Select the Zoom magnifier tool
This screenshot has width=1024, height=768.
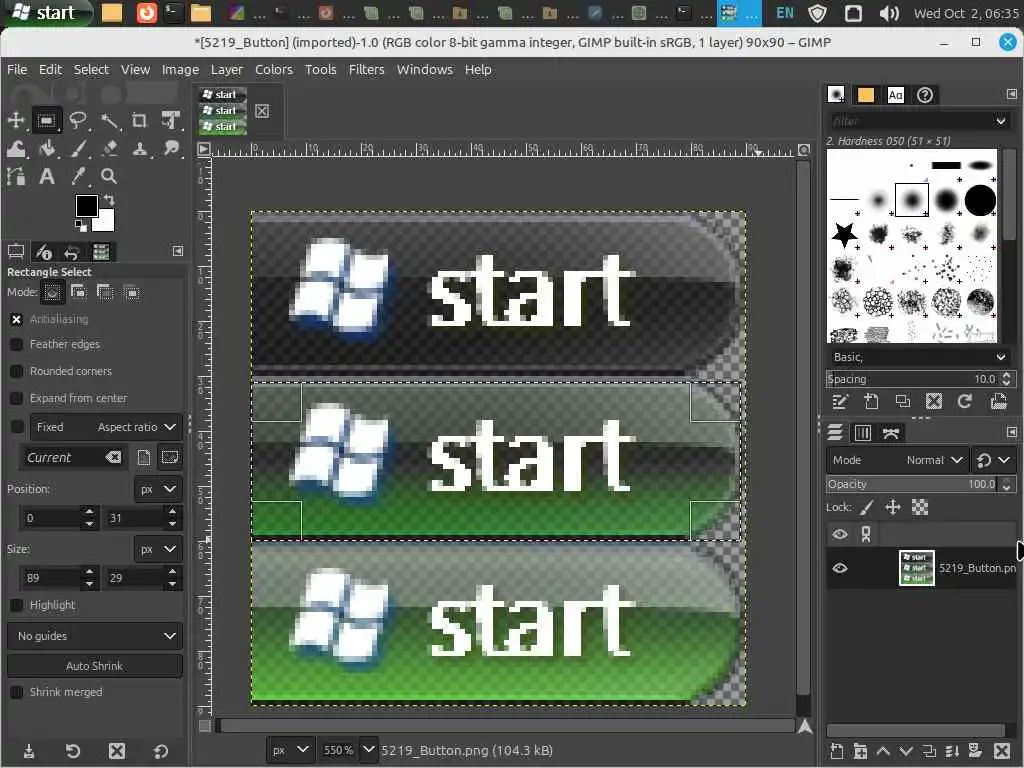point(109,176)
